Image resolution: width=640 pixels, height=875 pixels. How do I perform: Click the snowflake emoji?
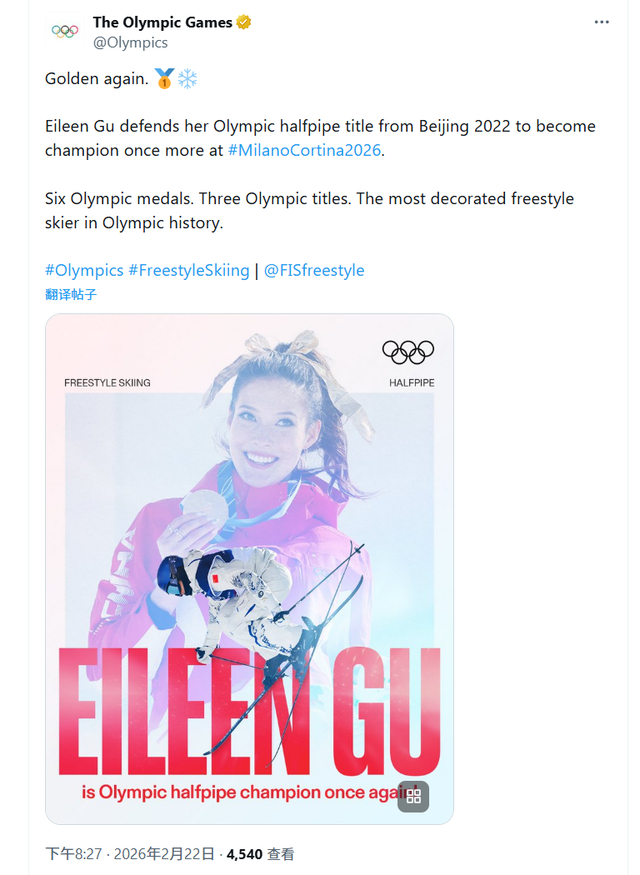click(x=187, y=79)
